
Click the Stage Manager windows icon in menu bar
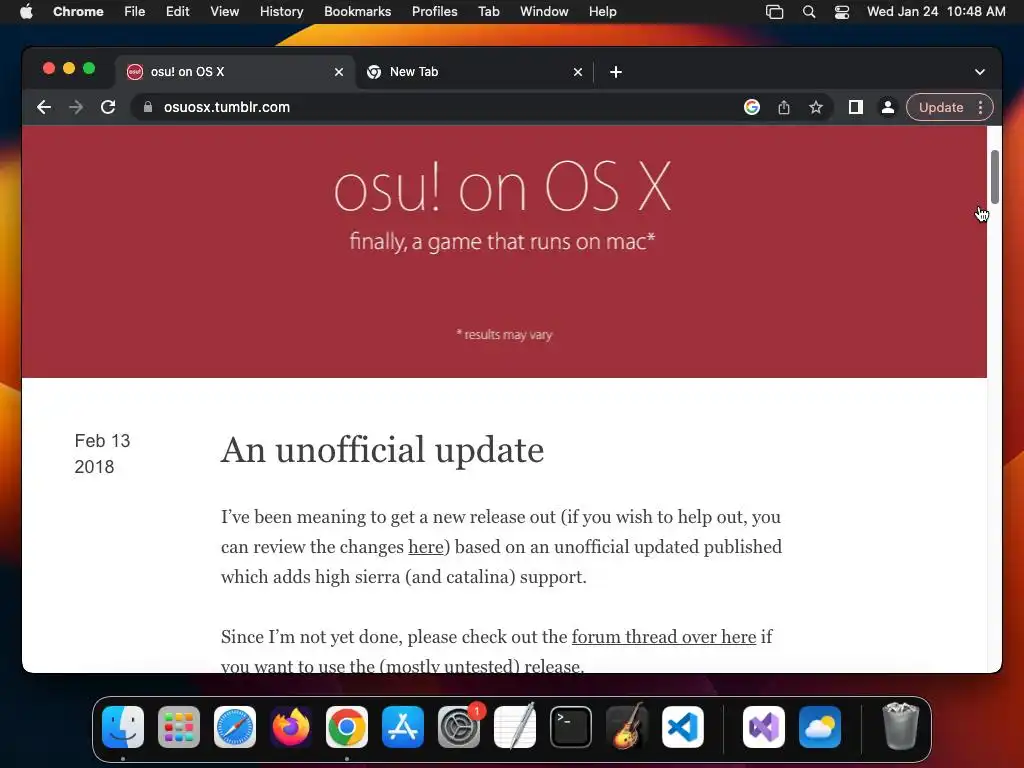775,12
